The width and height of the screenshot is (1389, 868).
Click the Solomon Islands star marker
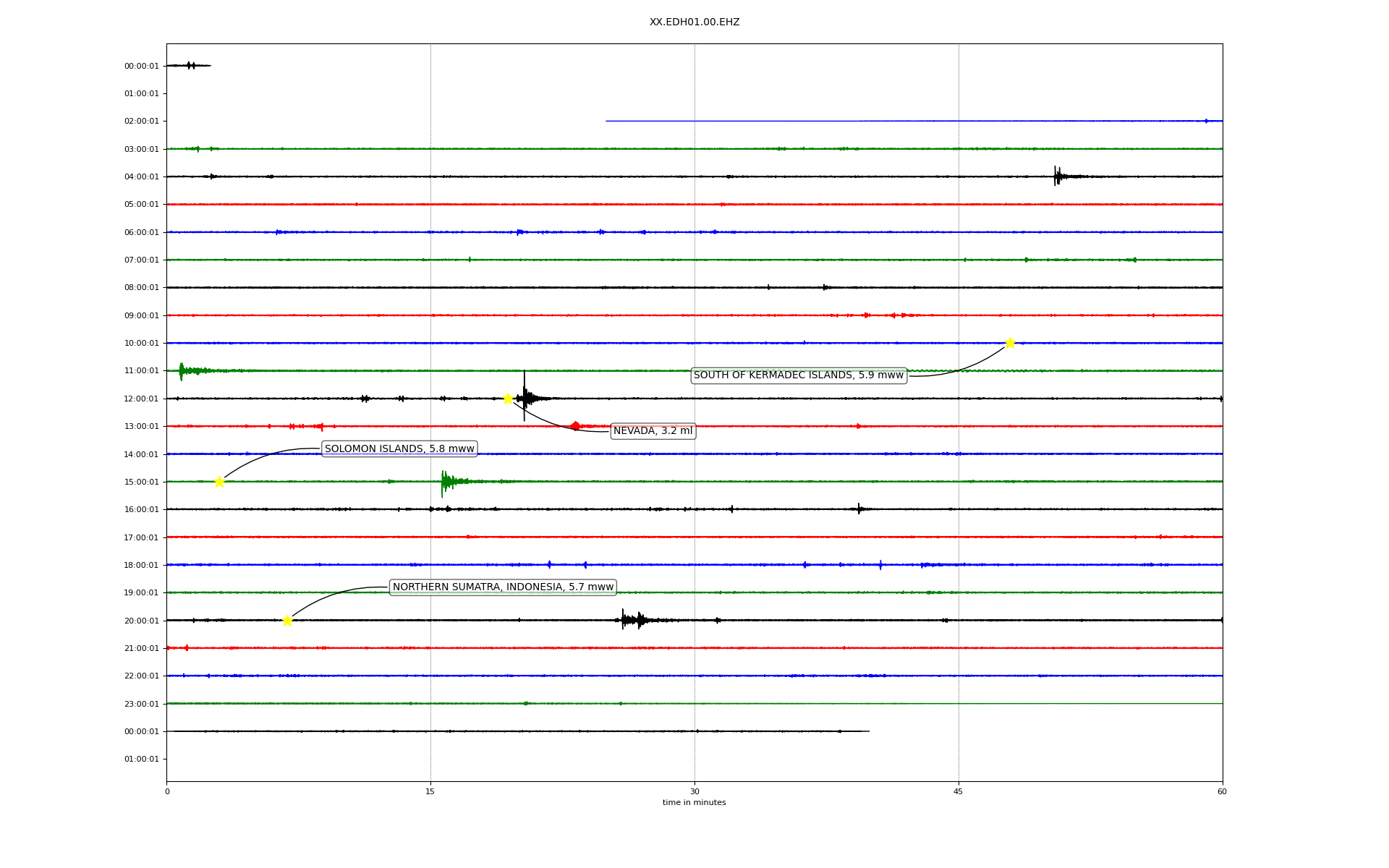coord(219,482)
